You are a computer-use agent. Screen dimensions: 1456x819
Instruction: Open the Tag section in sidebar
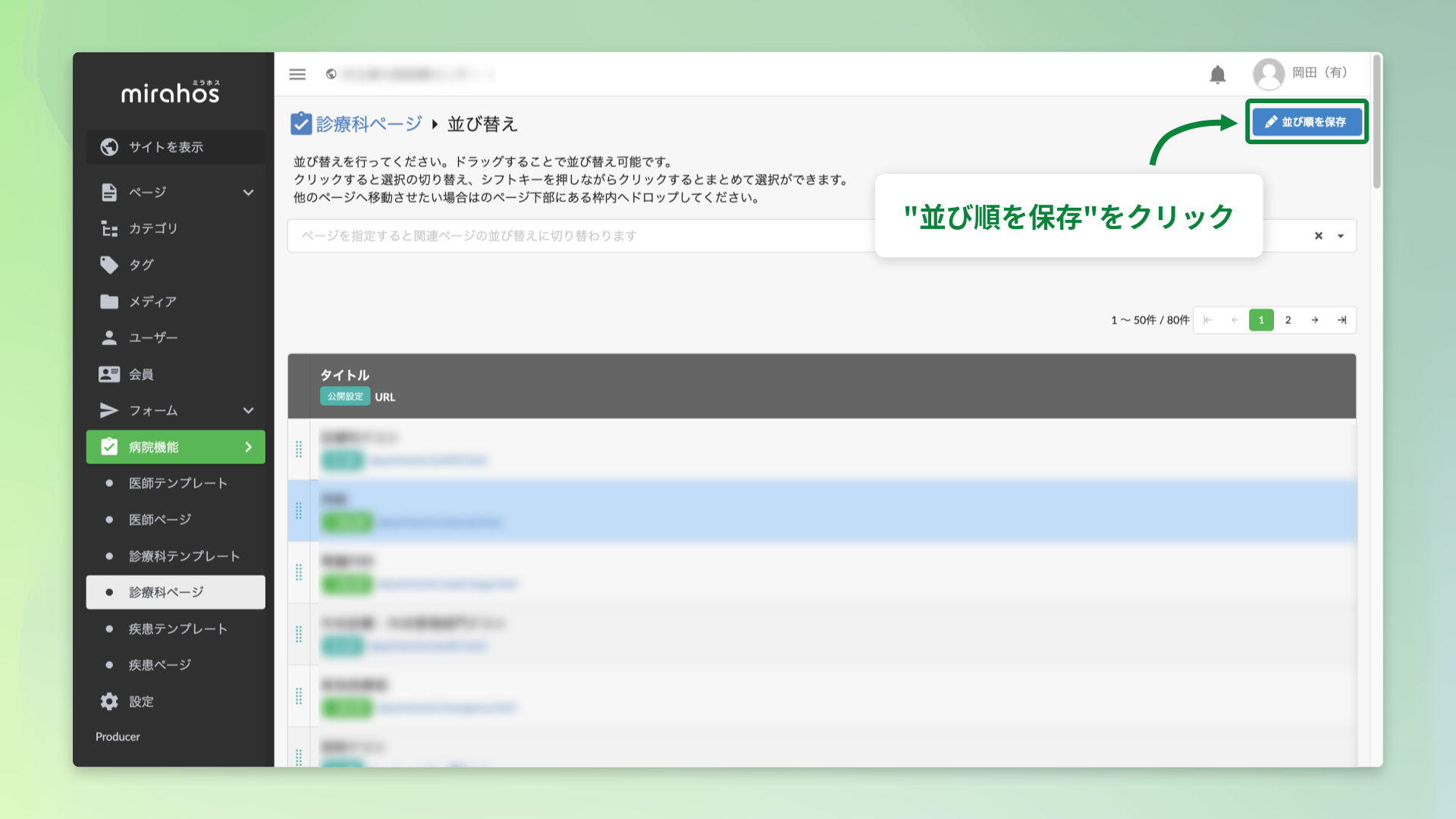142,265
